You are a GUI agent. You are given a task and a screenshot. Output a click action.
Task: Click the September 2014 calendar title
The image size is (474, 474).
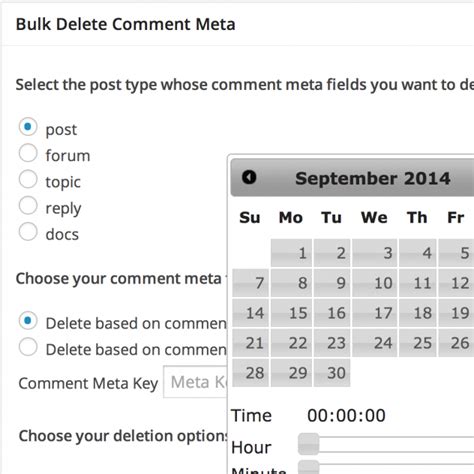373,178
